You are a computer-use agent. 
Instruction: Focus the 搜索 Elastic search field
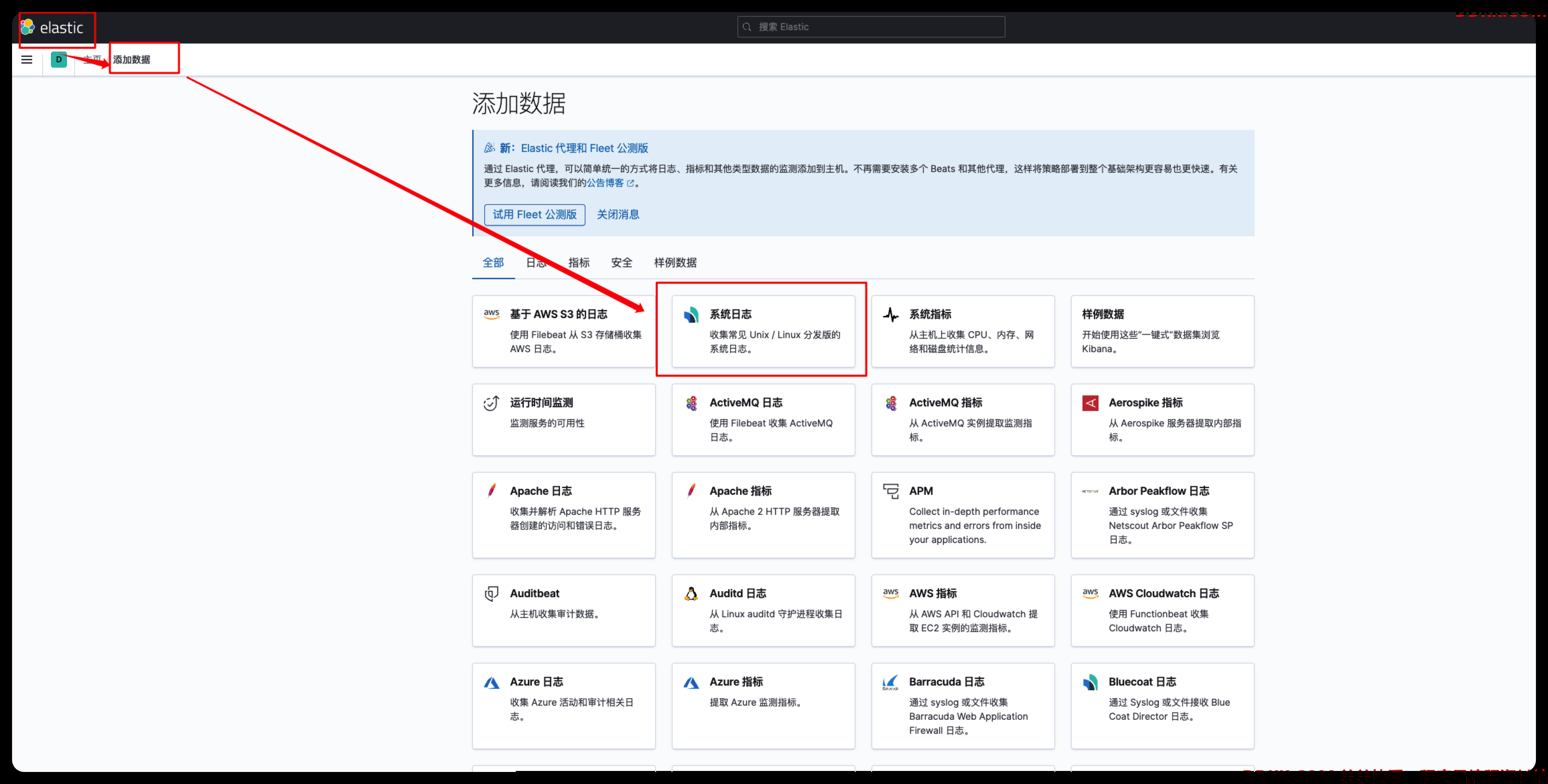tap(871, 27)
